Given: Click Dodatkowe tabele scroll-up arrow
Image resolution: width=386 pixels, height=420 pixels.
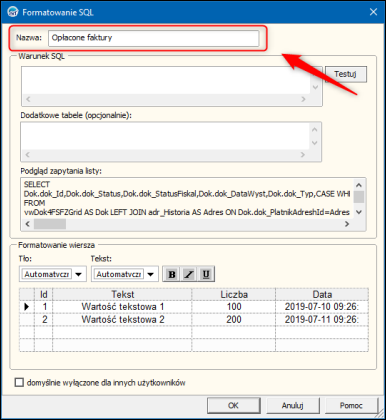Looking at the screenshot, I should [314, 130].
